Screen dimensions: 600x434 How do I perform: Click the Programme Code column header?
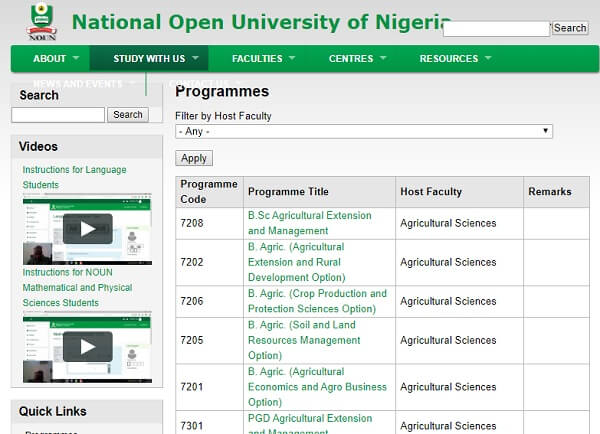pos(209,192)
